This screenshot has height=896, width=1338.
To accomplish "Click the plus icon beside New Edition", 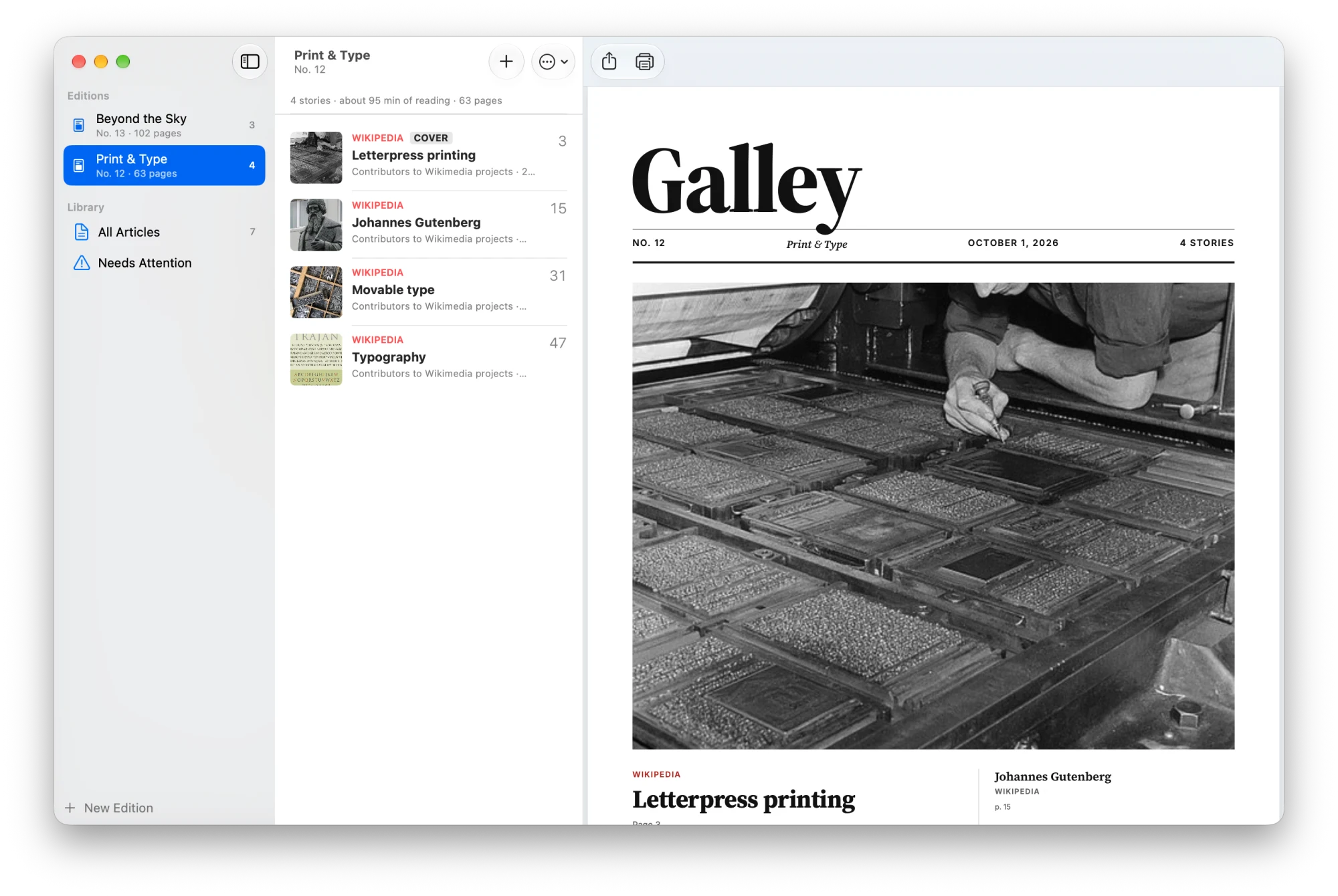I will [70, 808].
